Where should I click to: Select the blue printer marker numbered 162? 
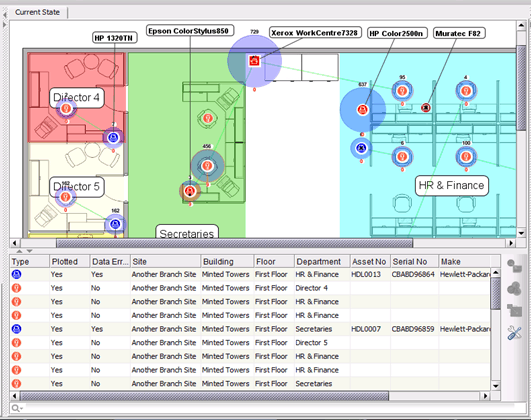pos(115,224)
